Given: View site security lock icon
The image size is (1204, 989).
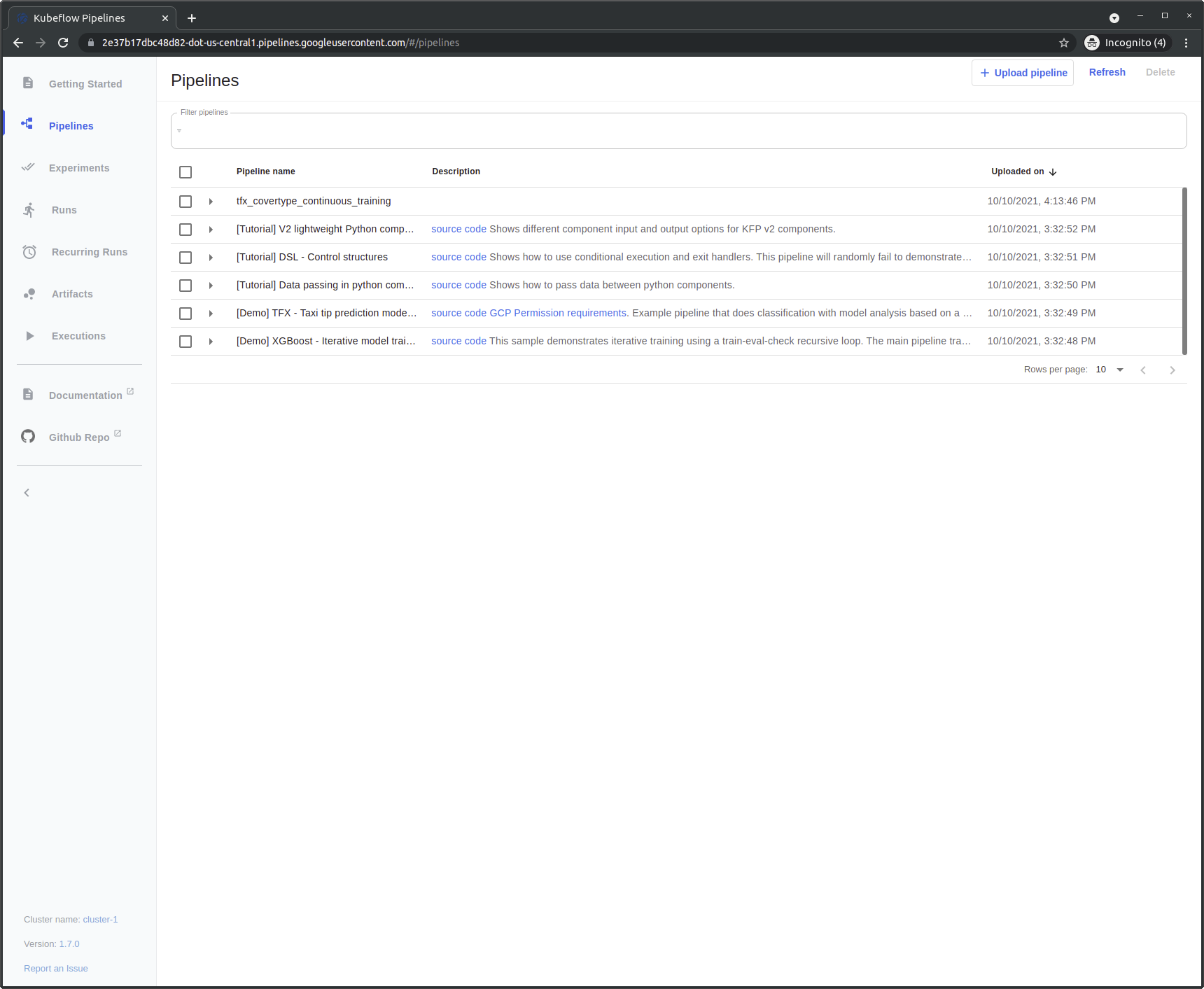Looking at the screenshot, I should 91,43.
